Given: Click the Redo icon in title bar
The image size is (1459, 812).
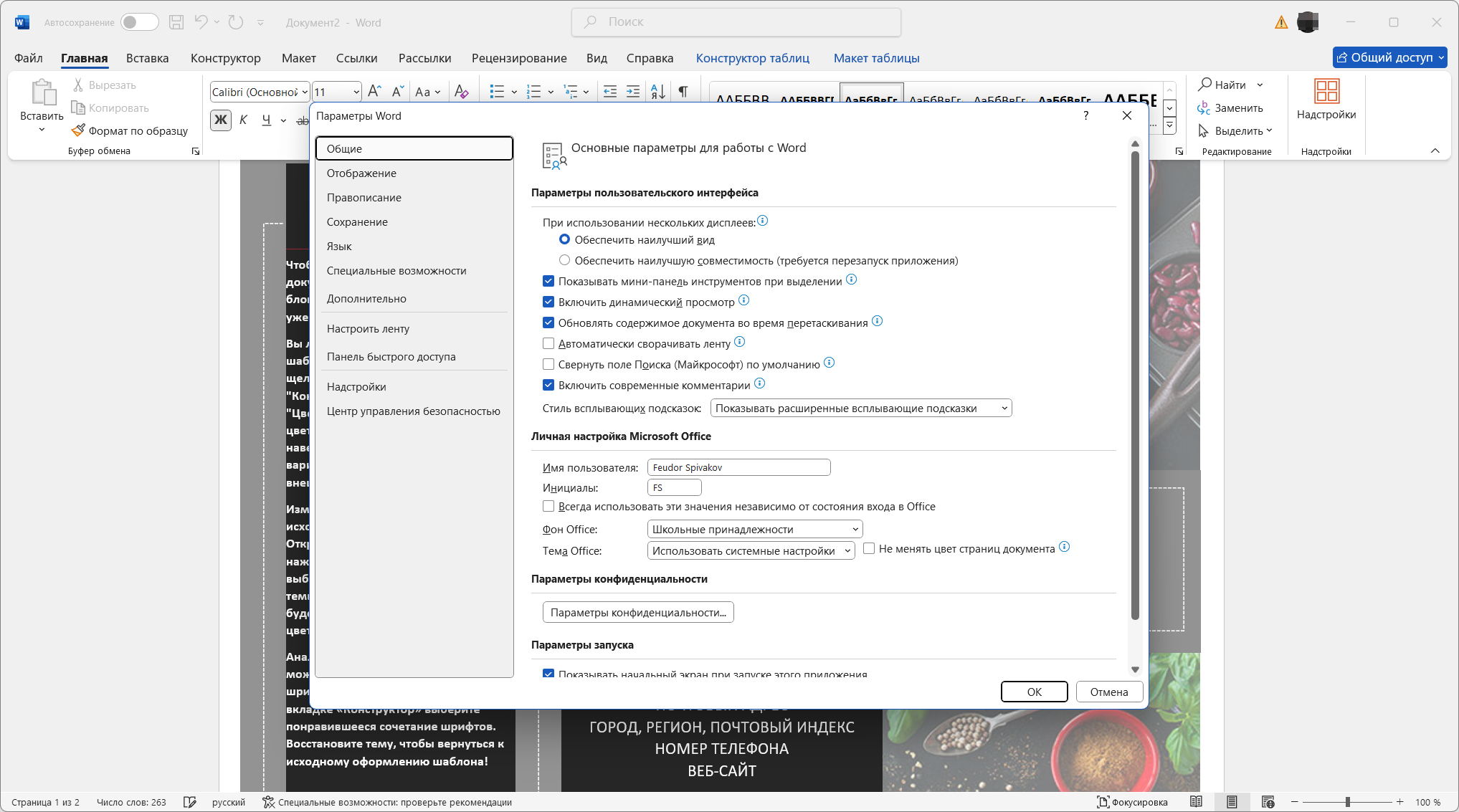Looking at the screenshot, I should click(236, 22).
